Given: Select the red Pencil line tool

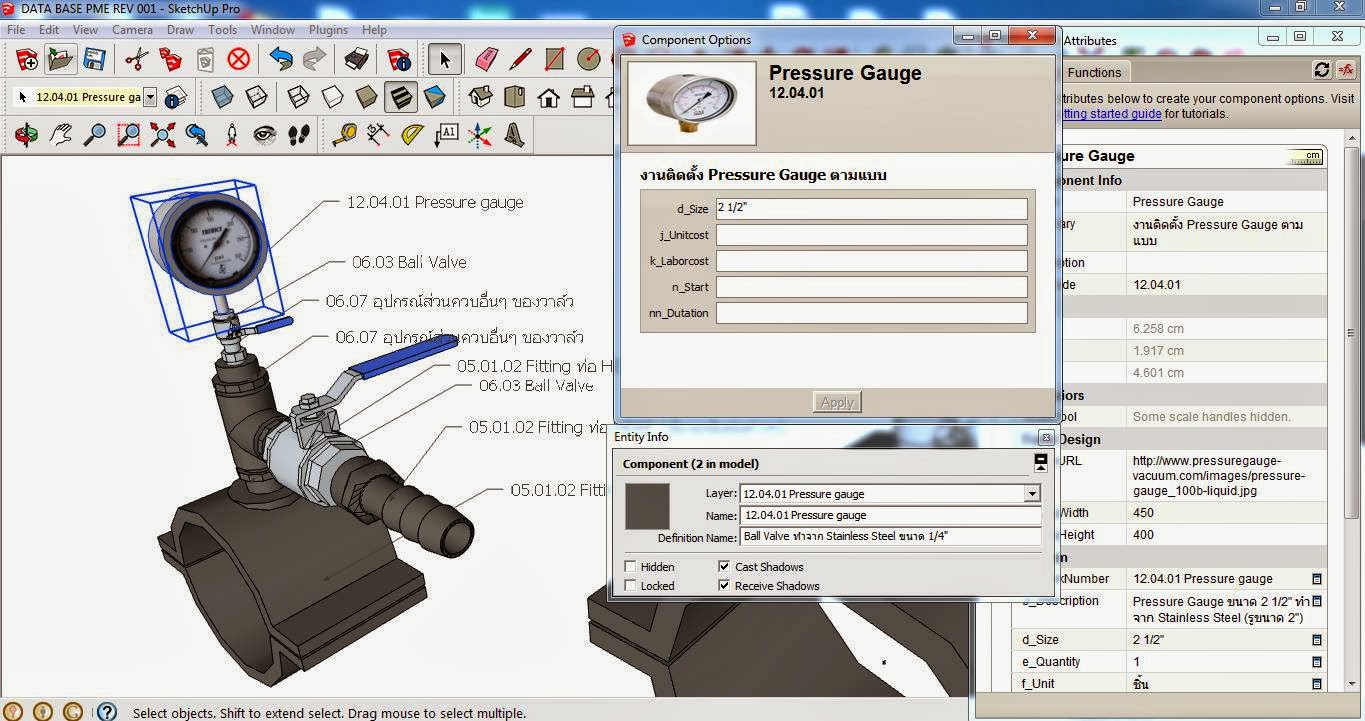Looking at the screenshot, I should pyautogui.click(x=520, y=60).
